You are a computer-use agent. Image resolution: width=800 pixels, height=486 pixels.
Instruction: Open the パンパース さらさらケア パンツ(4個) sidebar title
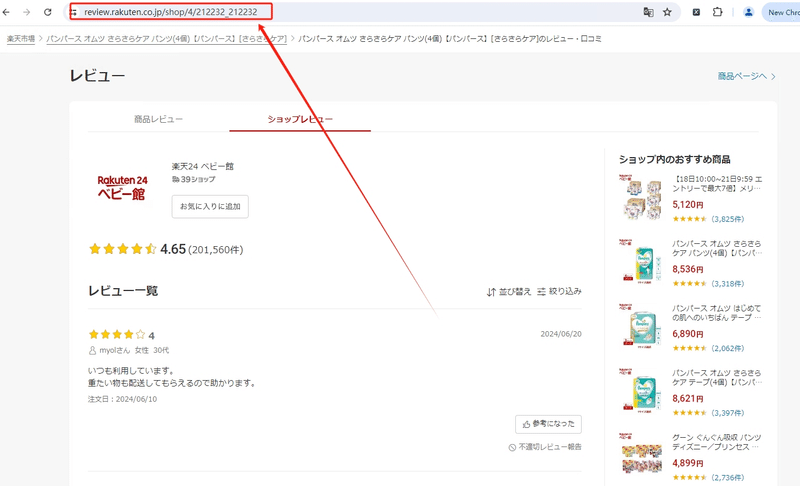[717, 248]
